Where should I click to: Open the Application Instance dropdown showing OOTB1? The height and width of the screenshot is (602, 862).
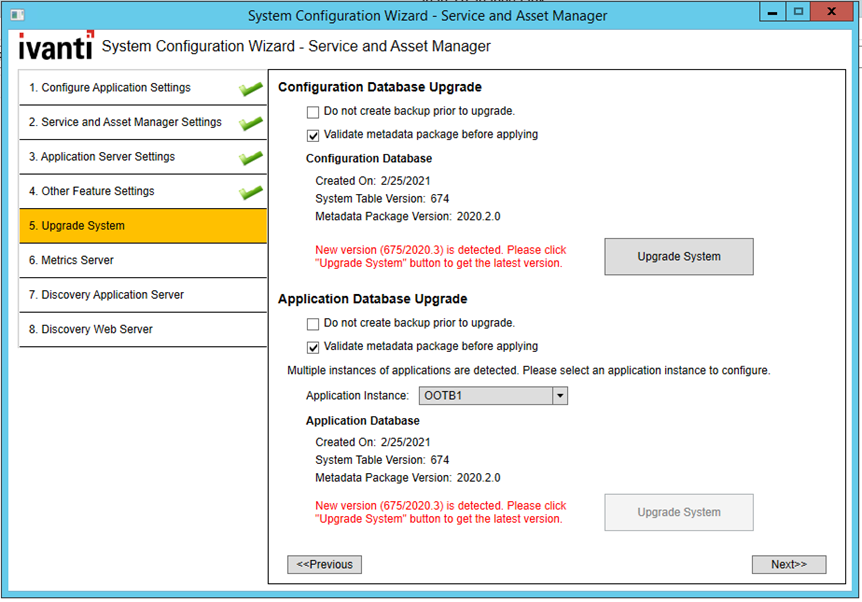tap(559, 395)
